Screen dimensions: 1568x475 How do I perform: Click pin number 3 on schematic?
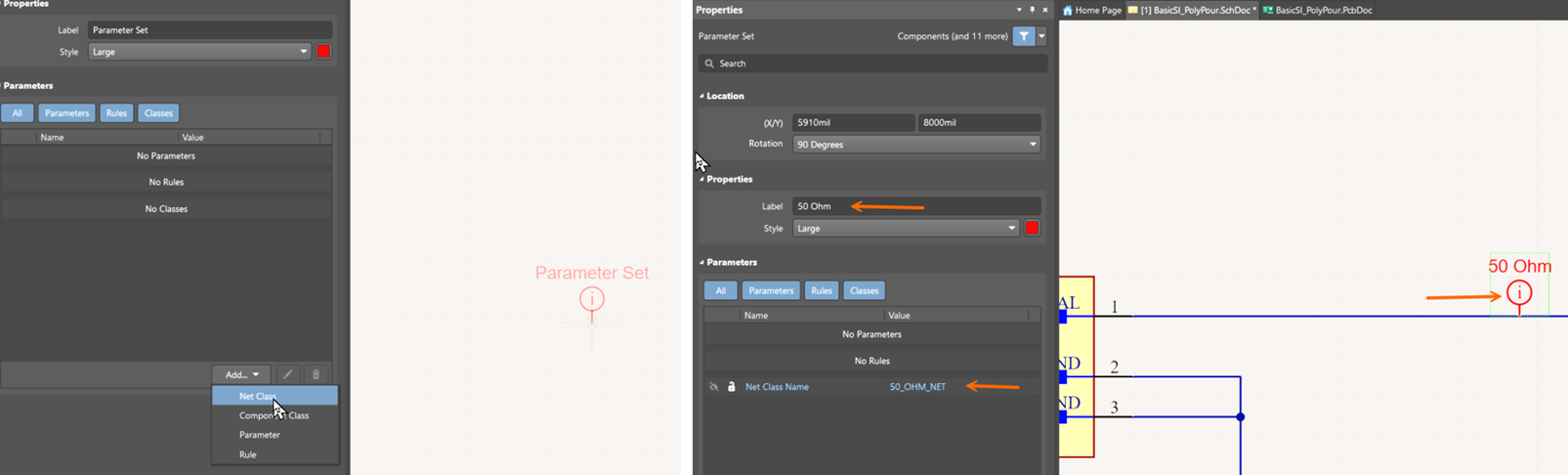click(x=1114, y=408)
